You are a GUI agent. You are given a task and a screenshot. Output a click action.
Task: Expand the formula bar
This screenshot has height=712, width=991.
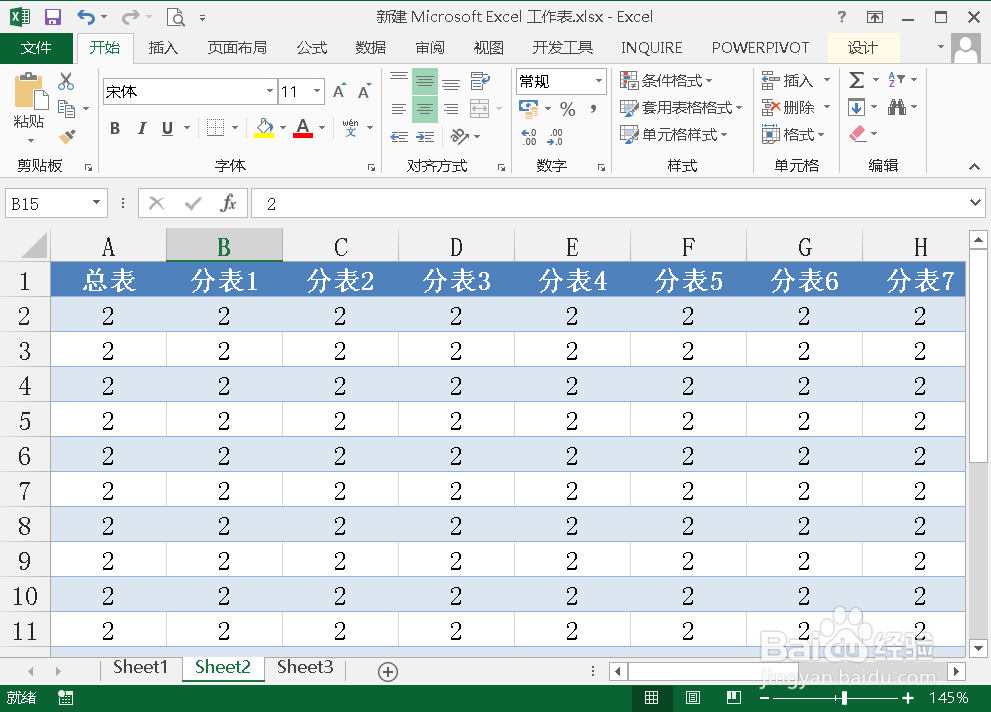pos(975,203)
